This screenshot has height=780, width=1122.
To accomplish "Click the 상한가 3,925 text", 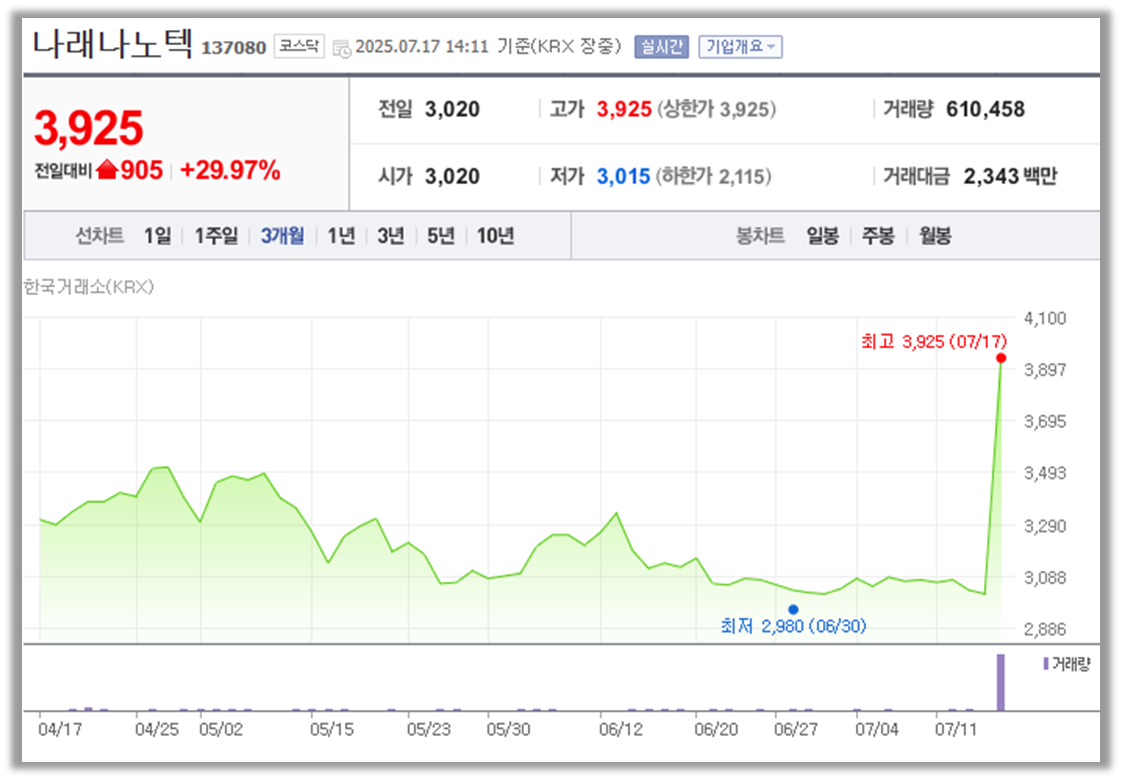I will (716, 109).
